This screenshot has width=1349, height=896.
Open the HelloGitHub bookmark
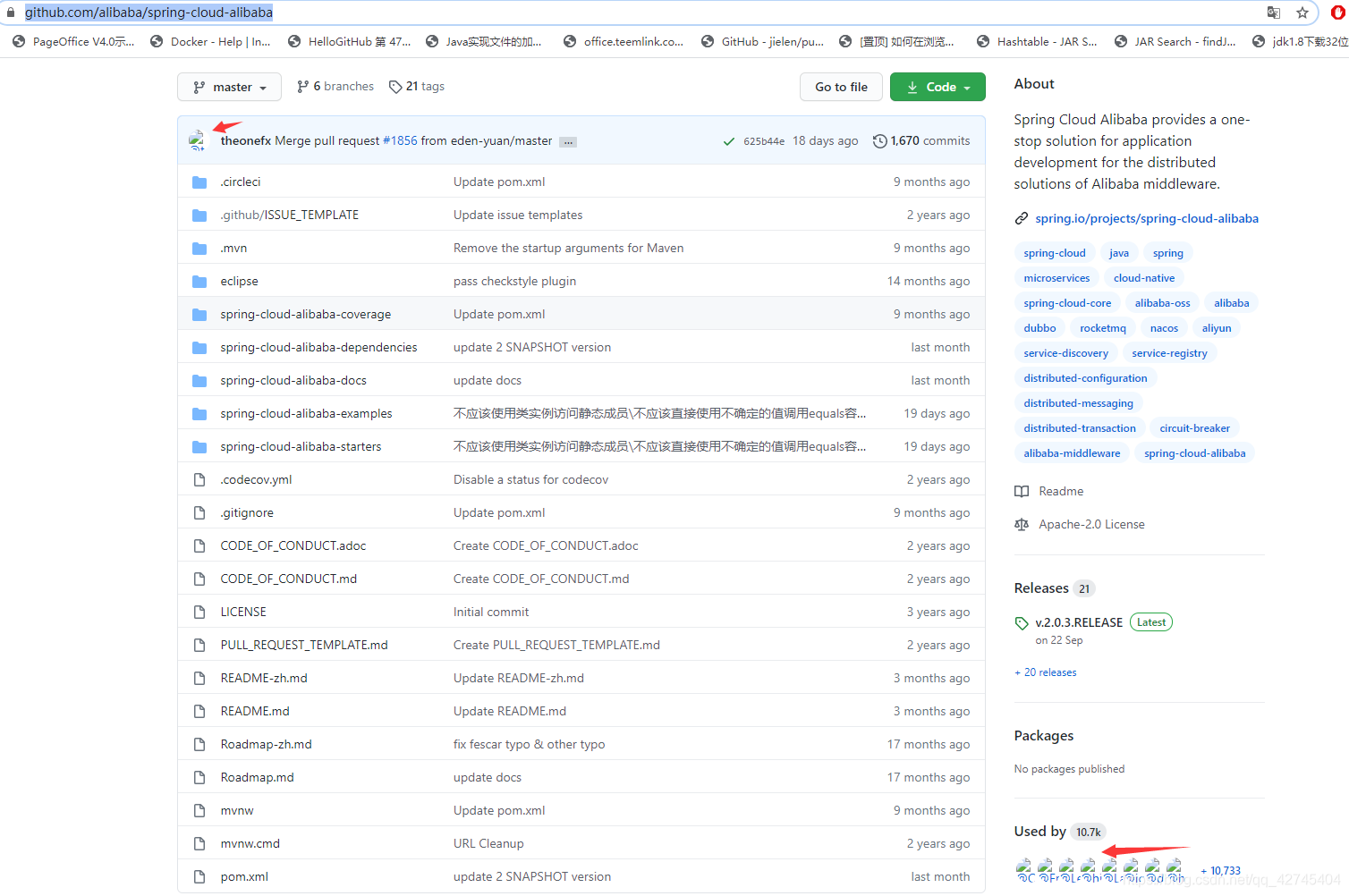coord(350,41)
